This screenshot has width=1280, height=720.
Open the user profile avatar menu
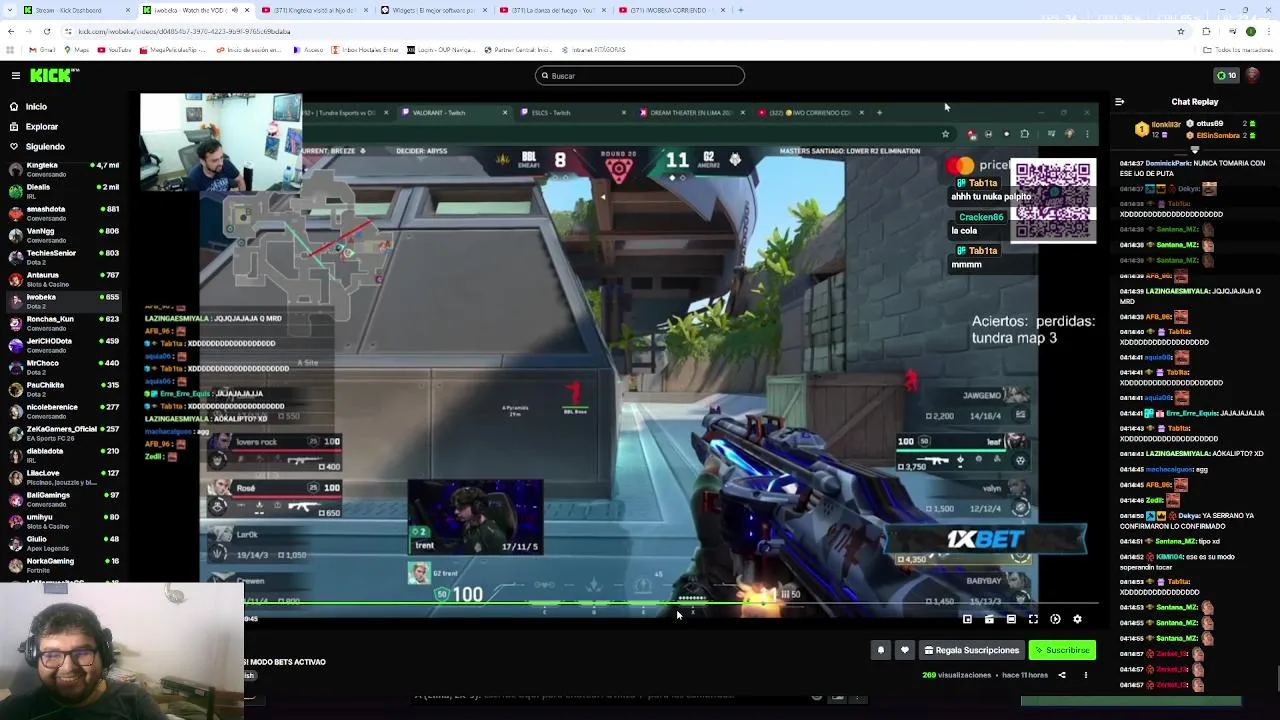[x=1253, y=76]
